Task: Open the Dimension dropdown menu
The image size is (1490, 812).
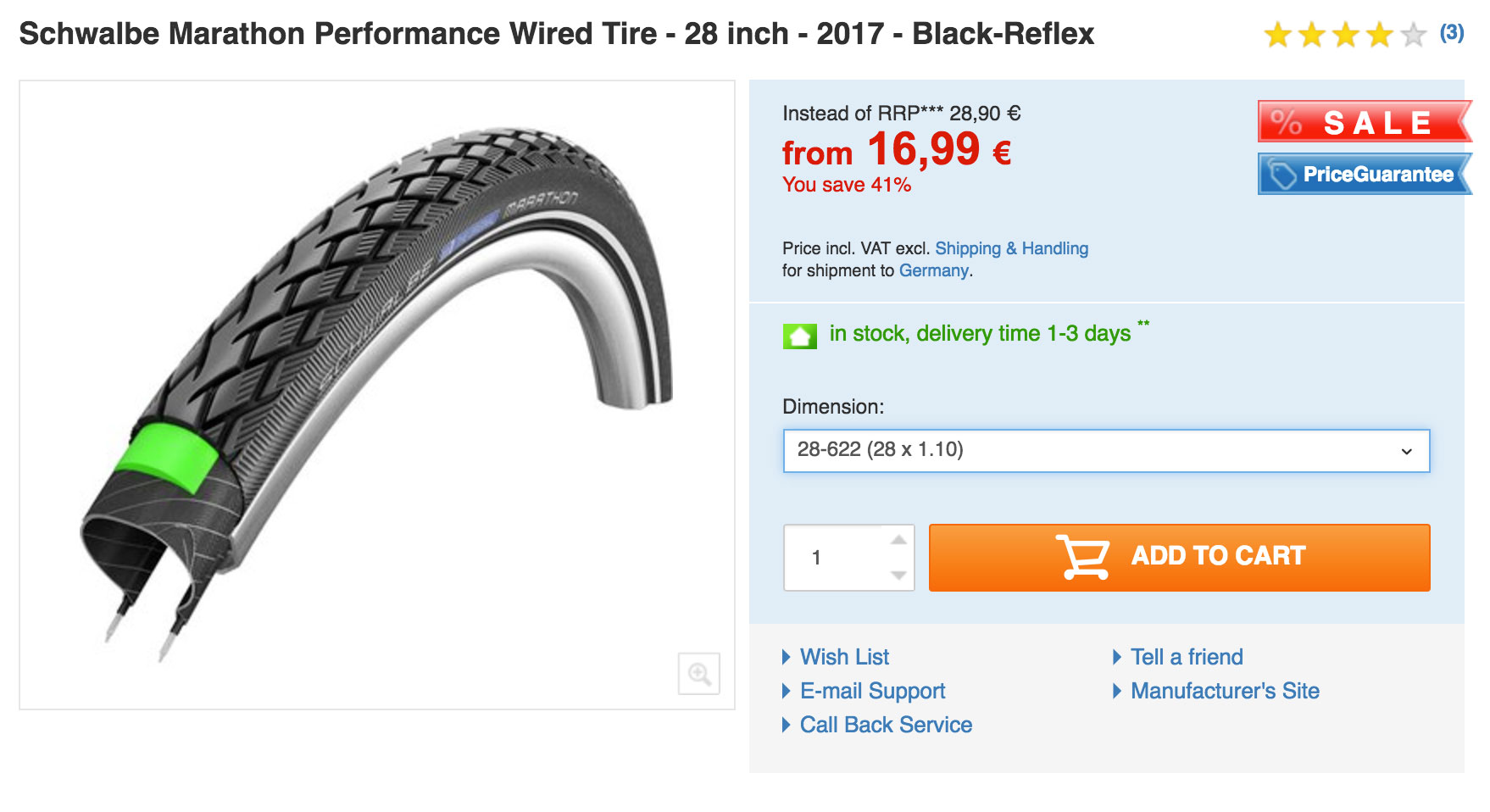Action: pyautogui.click(x=1105, y=451)
